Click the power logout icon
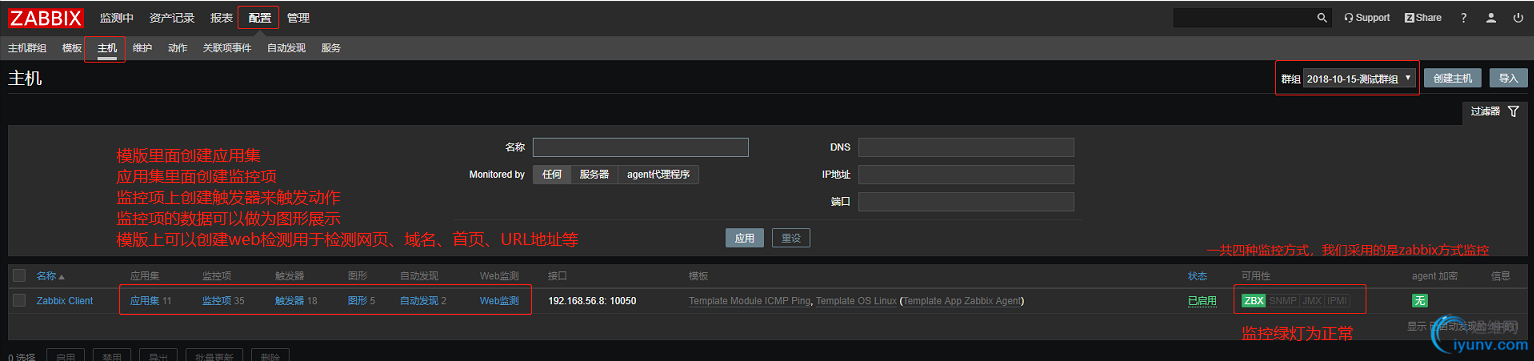1534x361 pixels. tap(1518, 17)
